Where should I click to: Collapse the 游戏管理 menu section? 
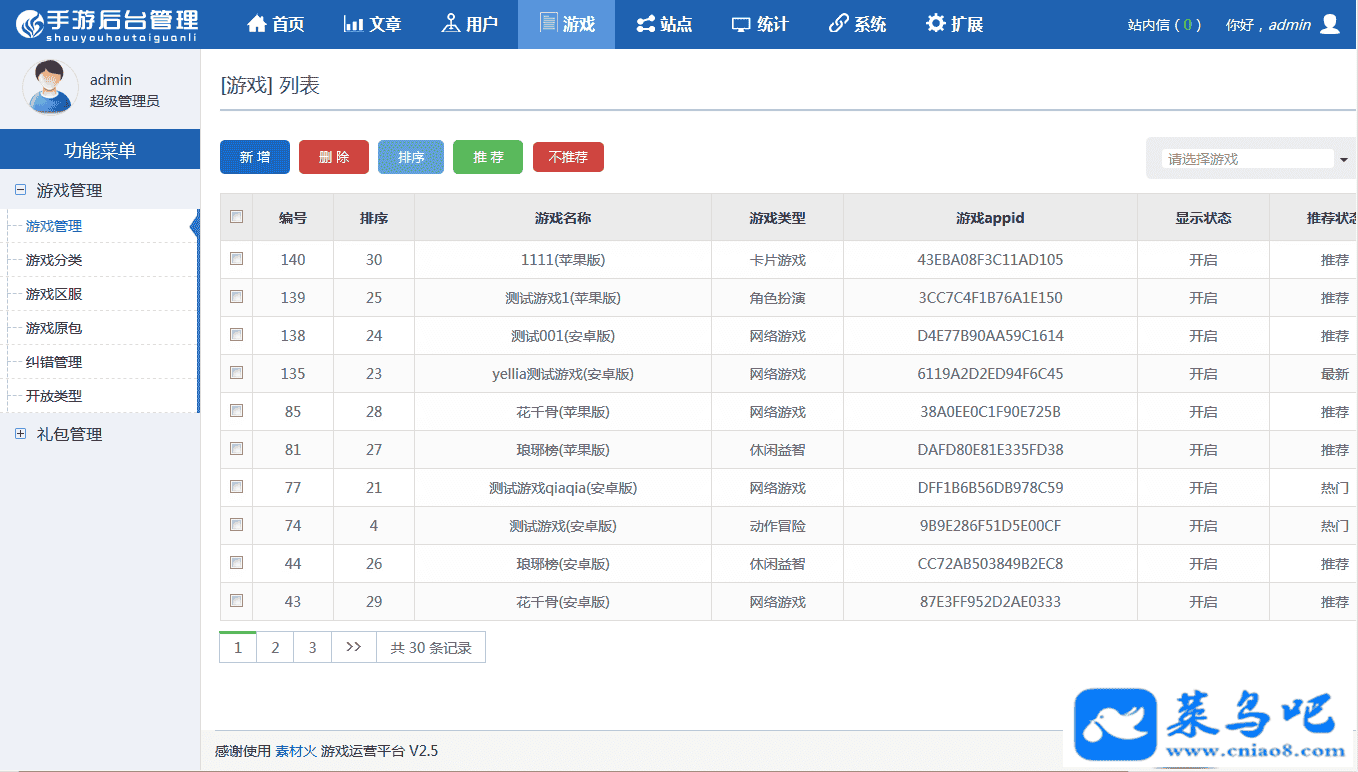[x=21, y=190]
